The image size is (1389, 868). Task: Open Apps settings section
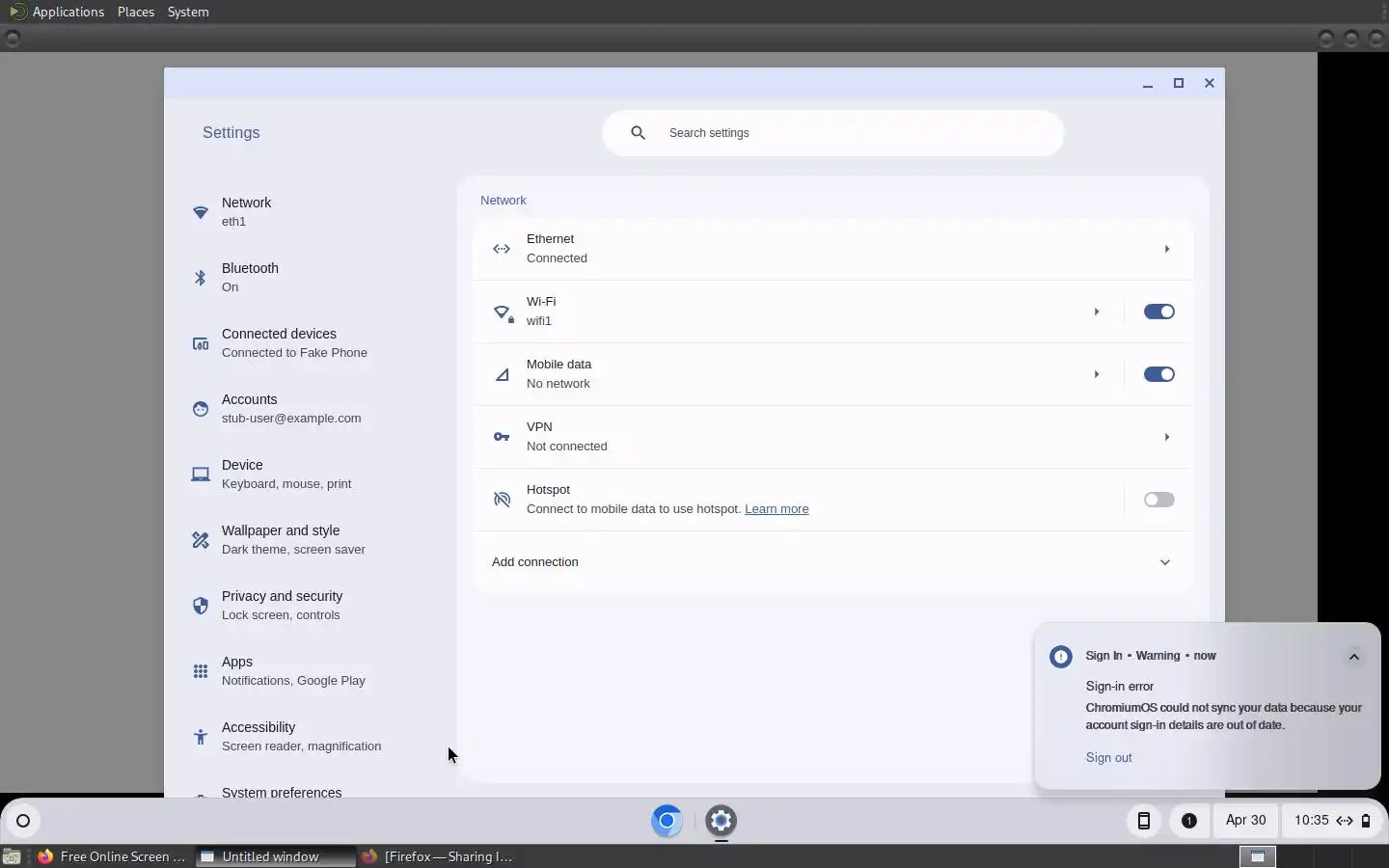tap(309, 671)
